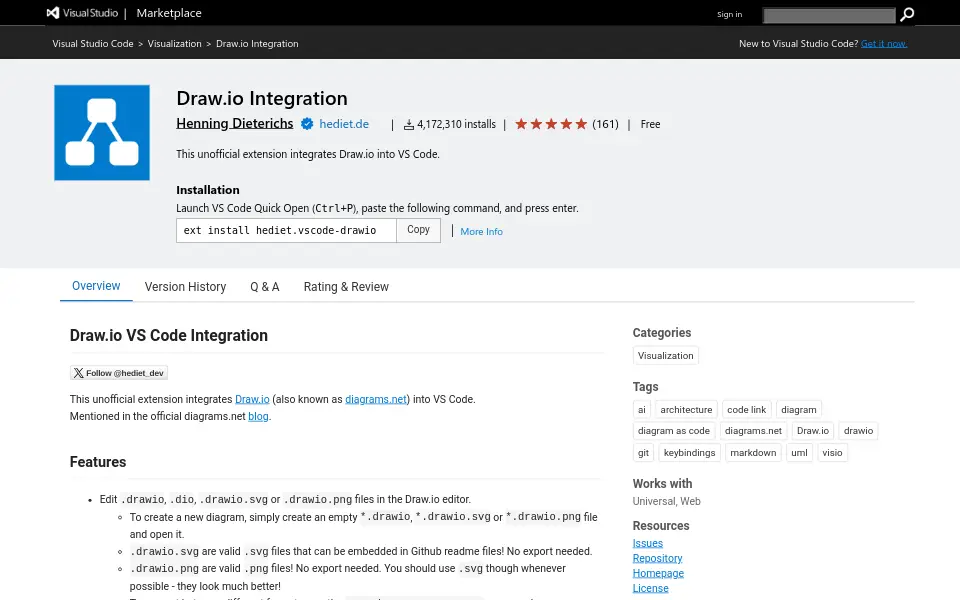
Task: Open the Homepage resource link
Action: click(658, 573)
